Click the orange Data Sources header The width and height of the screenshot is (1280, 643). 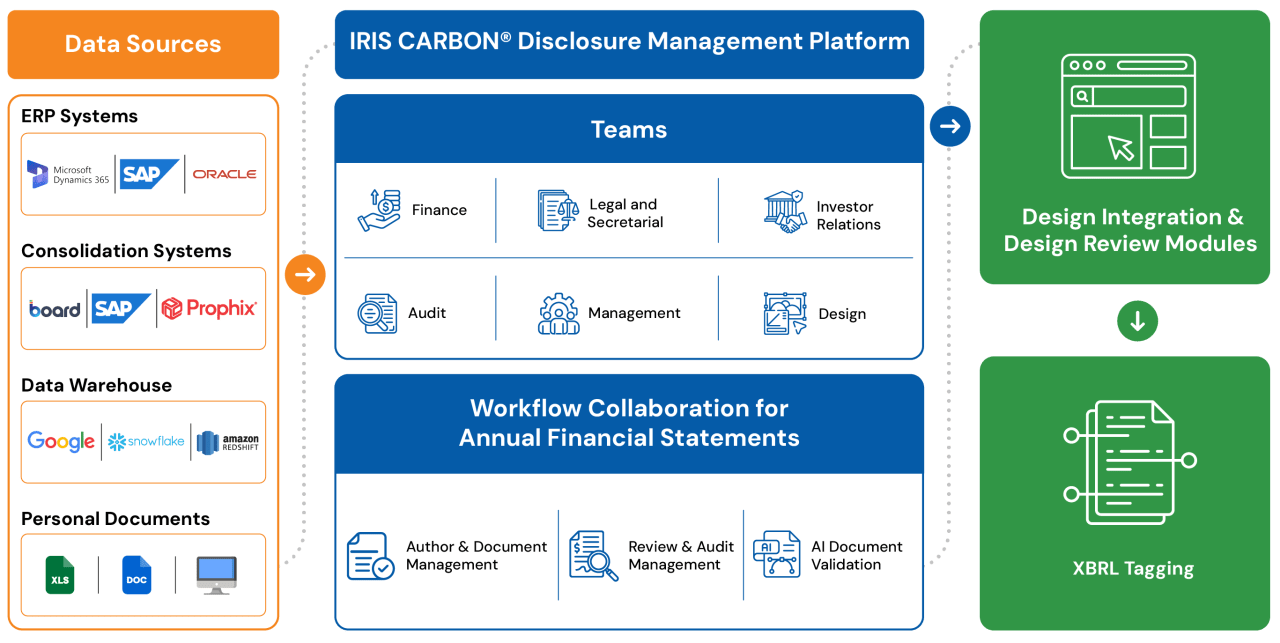143,44
